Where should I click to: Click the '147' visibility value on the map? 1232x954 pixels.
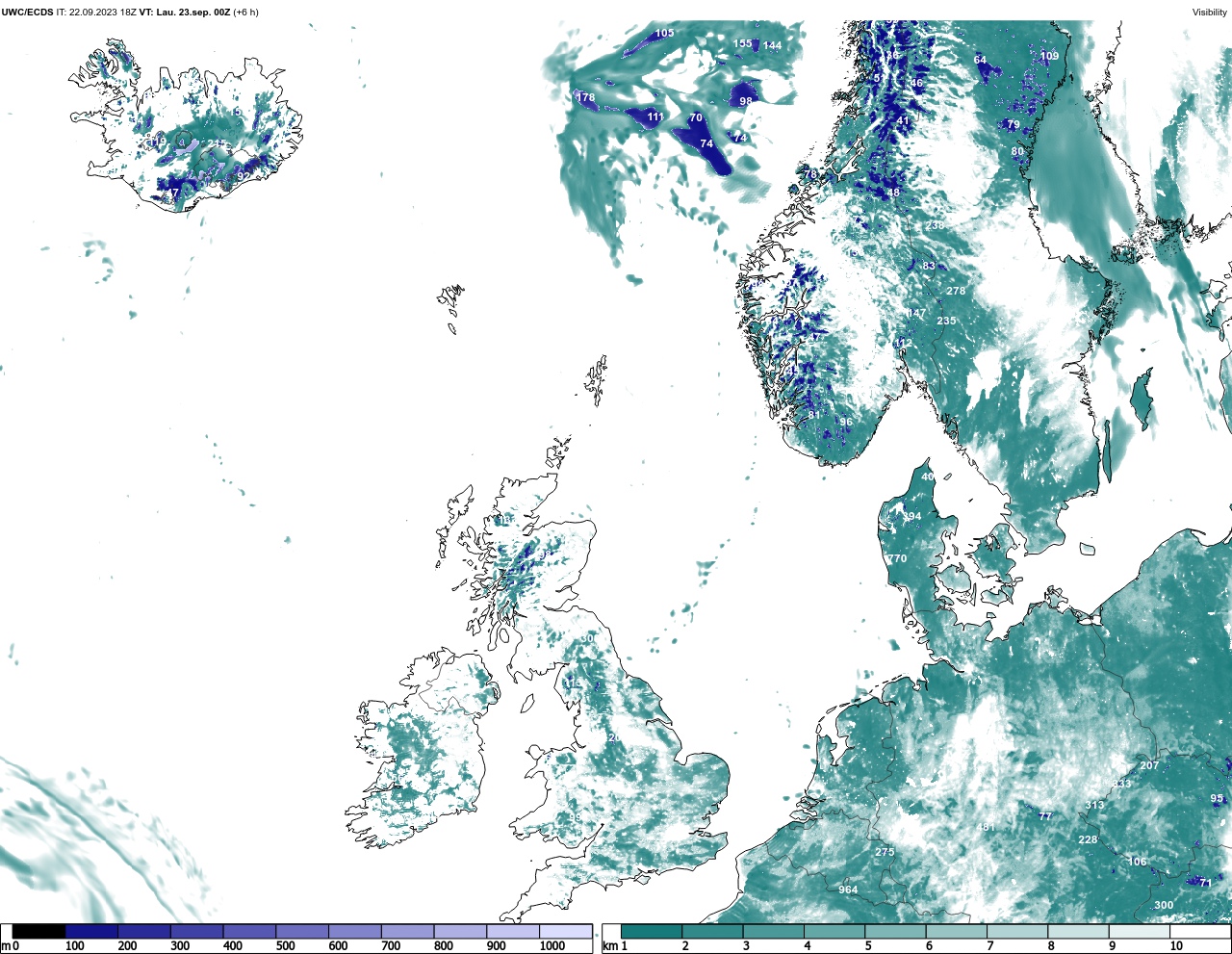point(915,313)
